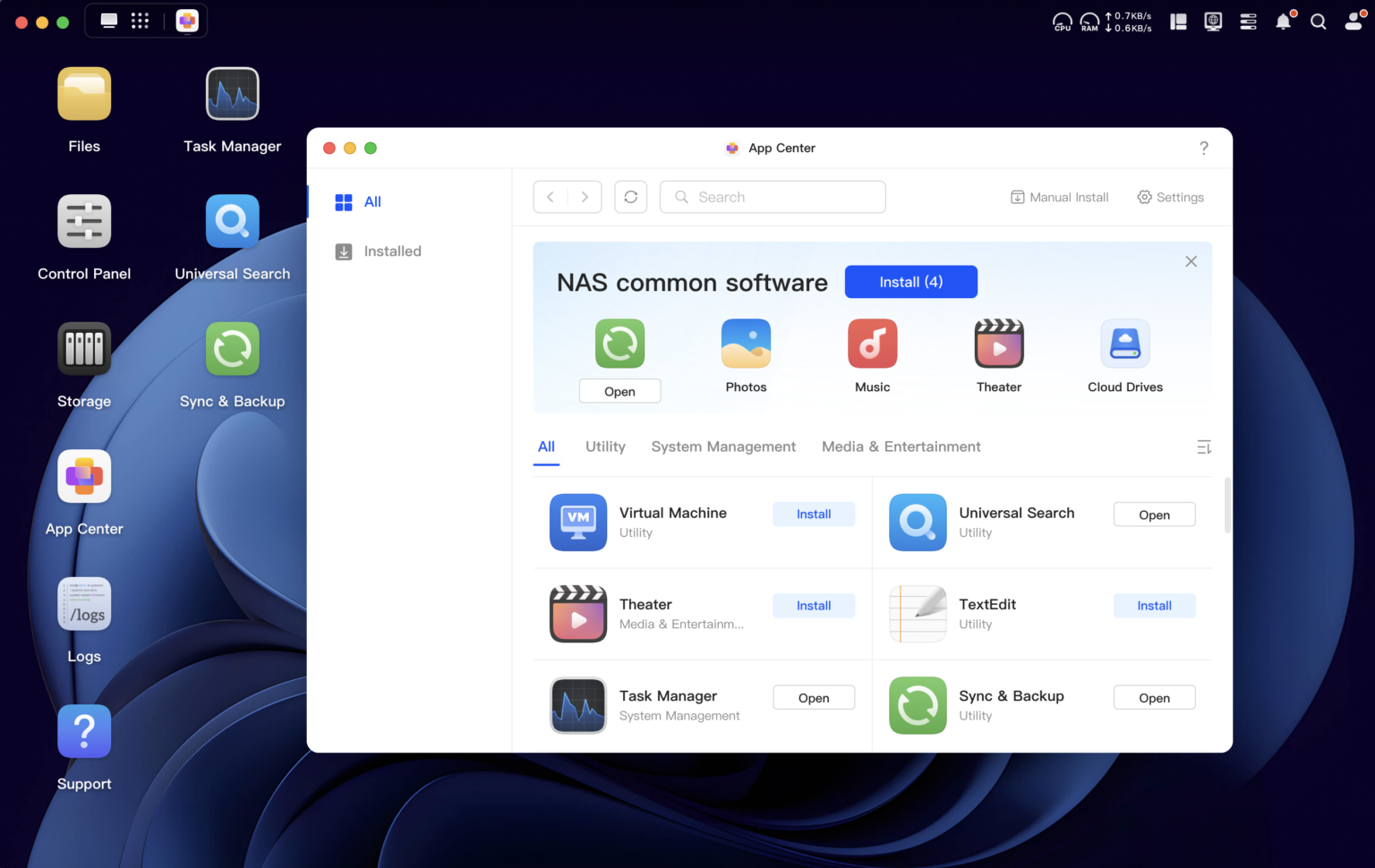The image size is (1375, 868).
Task: Switch to the Media & Entertainment tab
Action: tap(901, 447)
